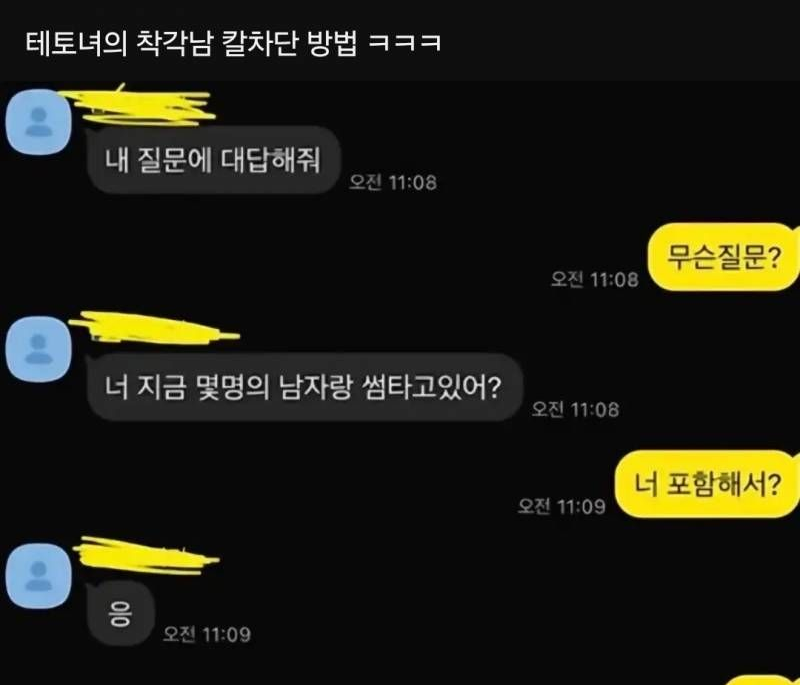Click the censored name above "너 지금 몇명의" bubble
Viewport: 800px width, 685px height.
coord(154,327)
